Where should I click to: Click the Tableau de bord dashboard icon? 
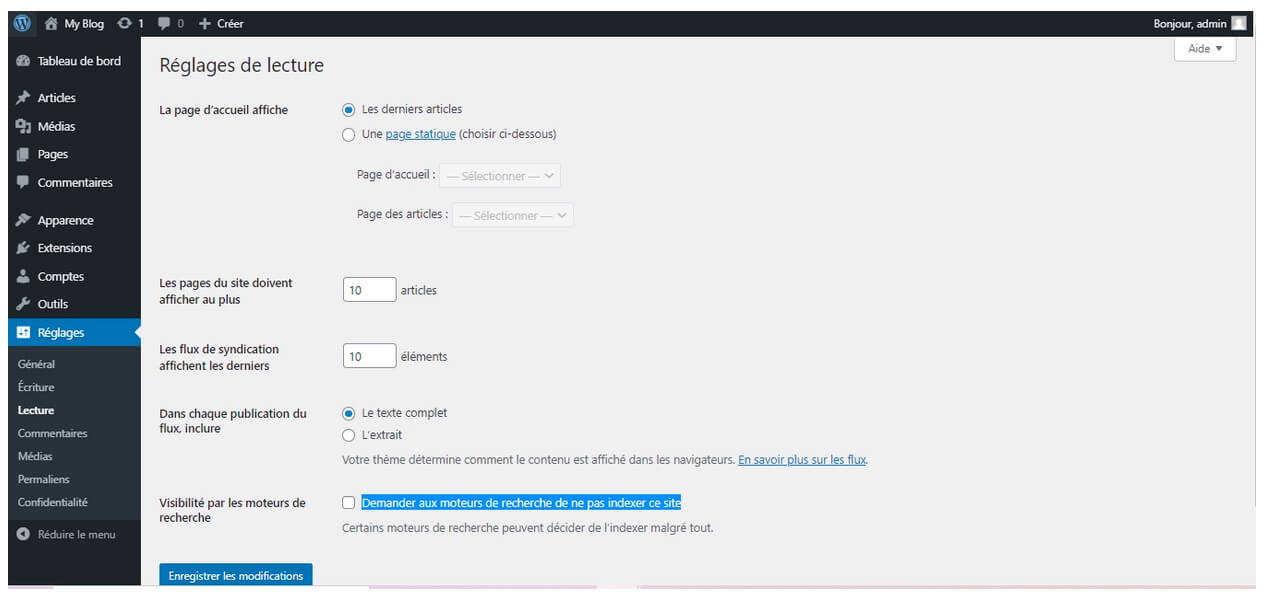coord(23,61)
